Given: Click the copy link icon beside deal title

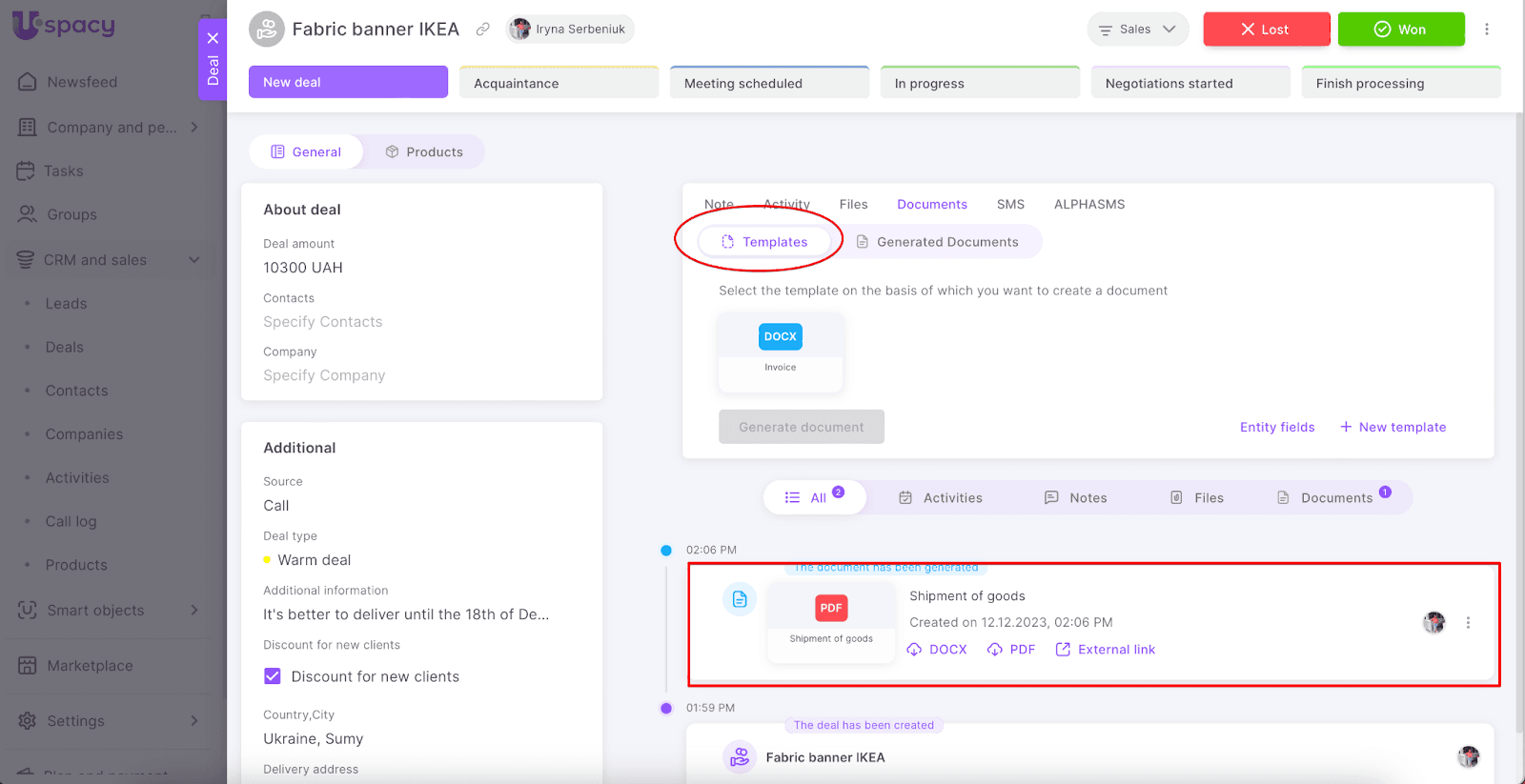Looking at the screenshot, I should point(483,30).
